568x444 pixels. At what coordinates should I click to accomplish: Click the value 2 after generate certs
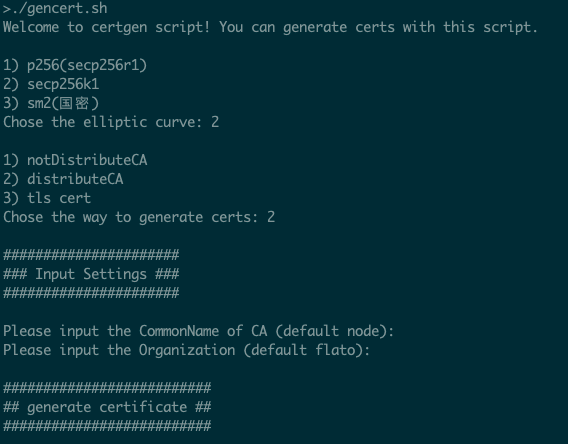[x=271, y=217]
